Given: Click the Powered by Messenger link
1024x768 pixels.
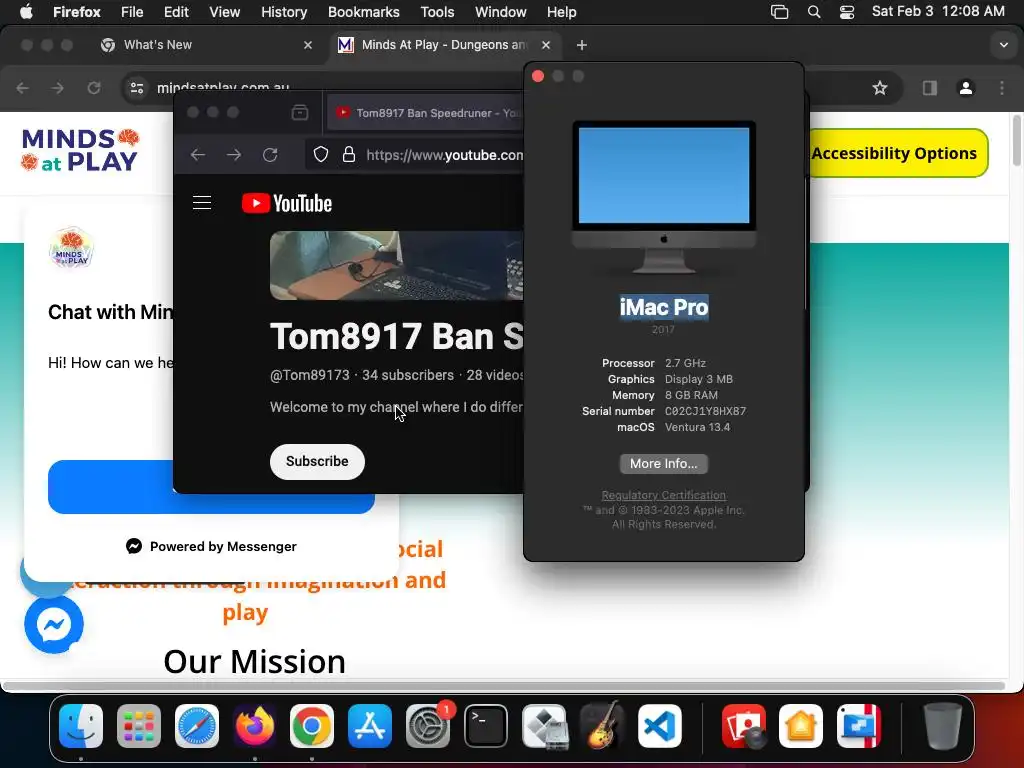Looking at the screenshot, I should click(x=211, y=546).
